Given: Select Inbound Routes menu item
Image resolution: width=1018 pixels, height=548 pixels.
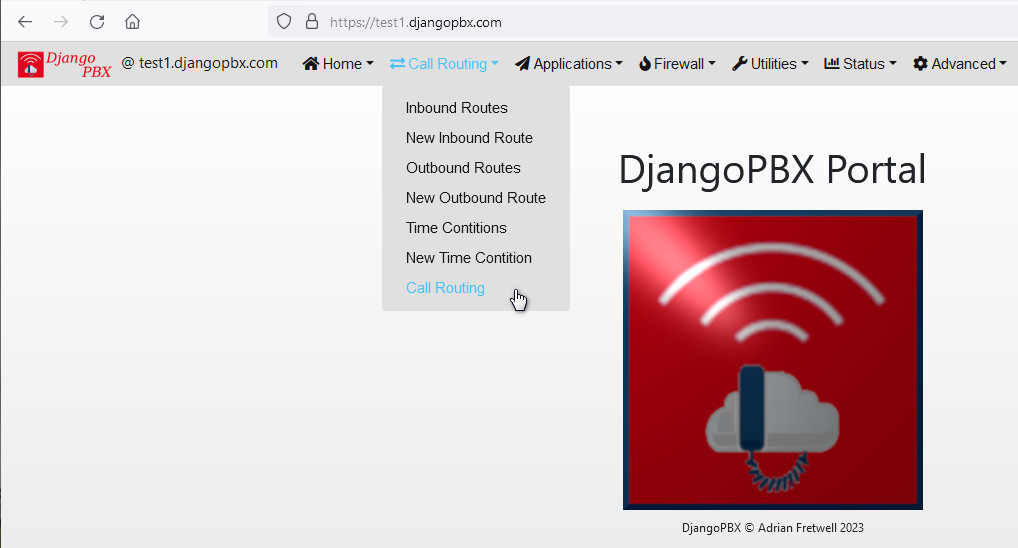Looking at the screenshot, I should (457, 108).
